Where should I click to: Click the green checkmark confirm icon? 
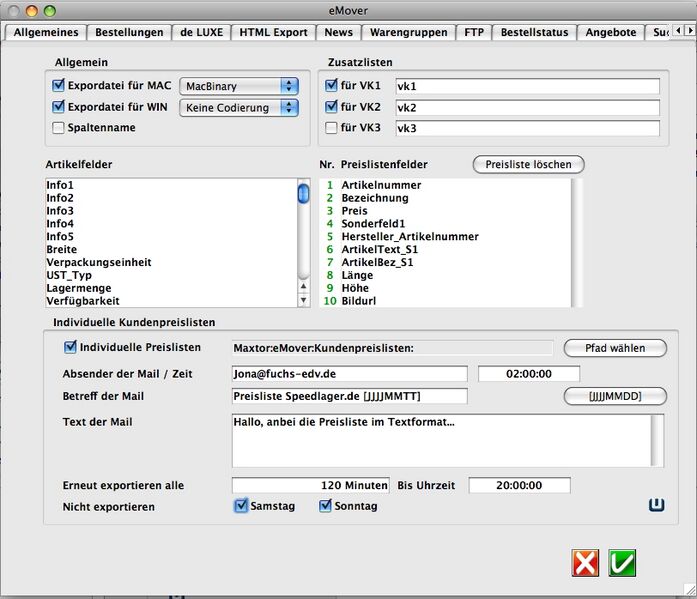tap(622, 563)
